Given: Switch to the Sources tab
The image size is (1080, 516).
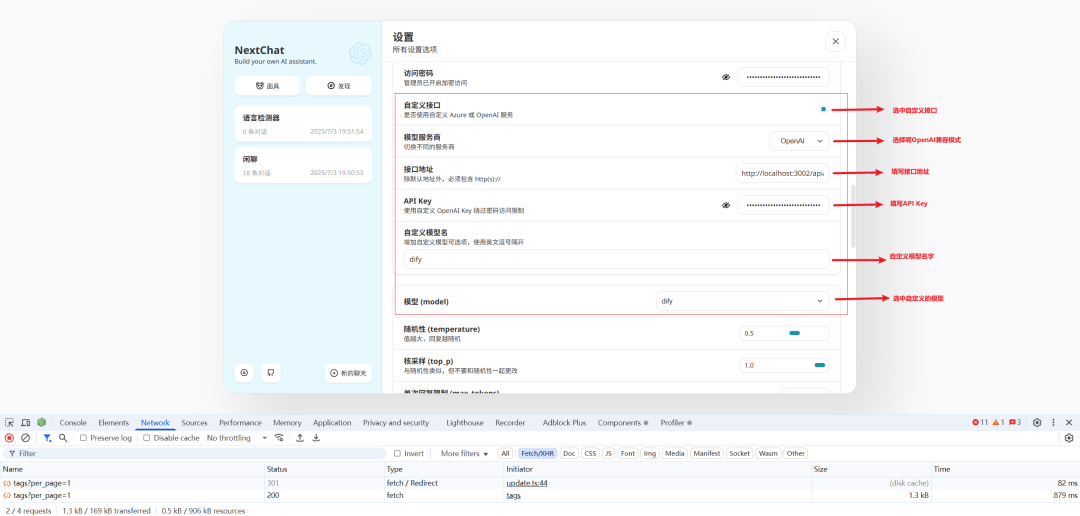Looking at the screenshot, I should click(x=194, y=422).
